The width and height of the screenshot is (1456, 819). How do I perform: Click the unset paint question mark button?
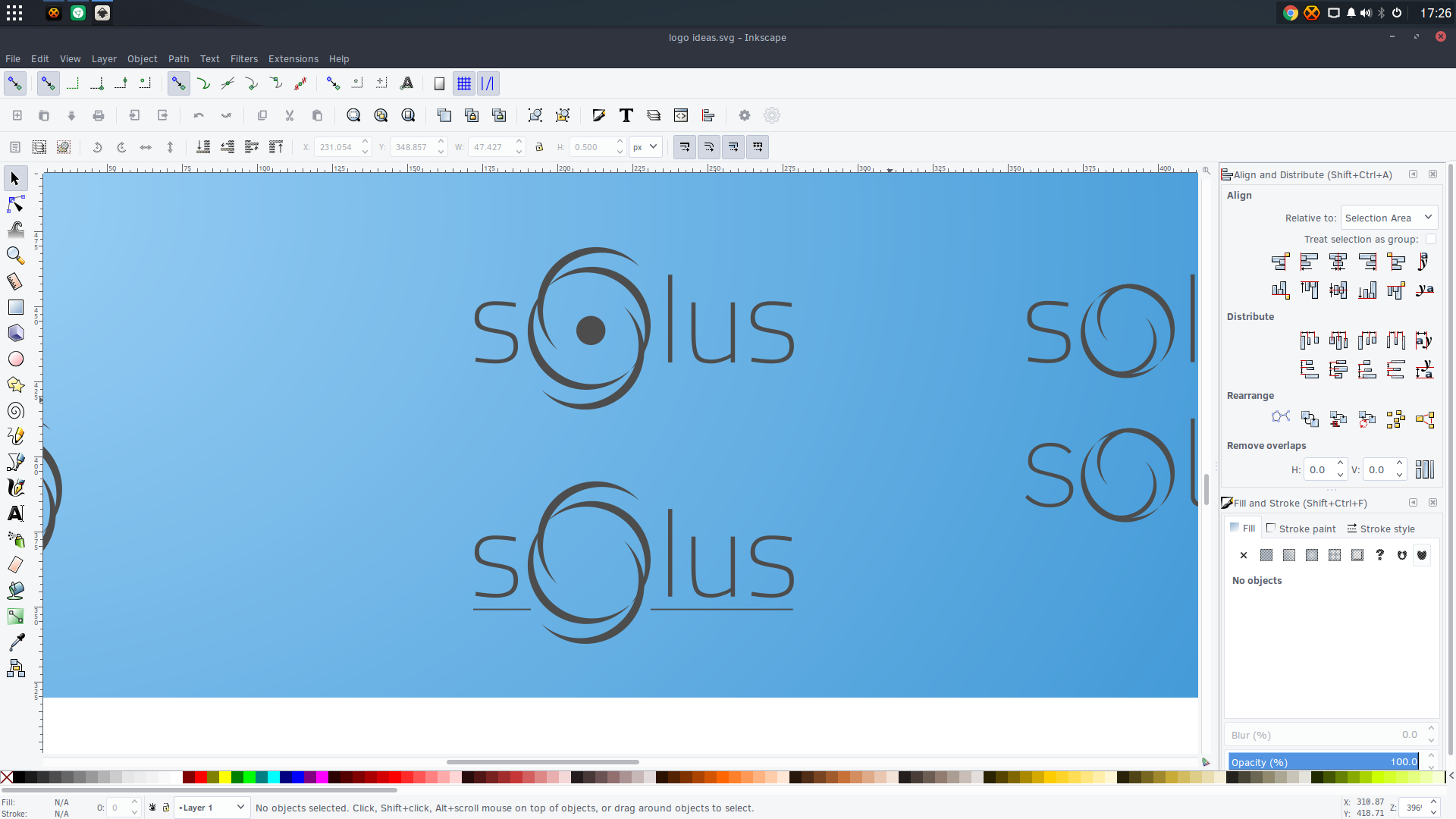(1380, 556)
